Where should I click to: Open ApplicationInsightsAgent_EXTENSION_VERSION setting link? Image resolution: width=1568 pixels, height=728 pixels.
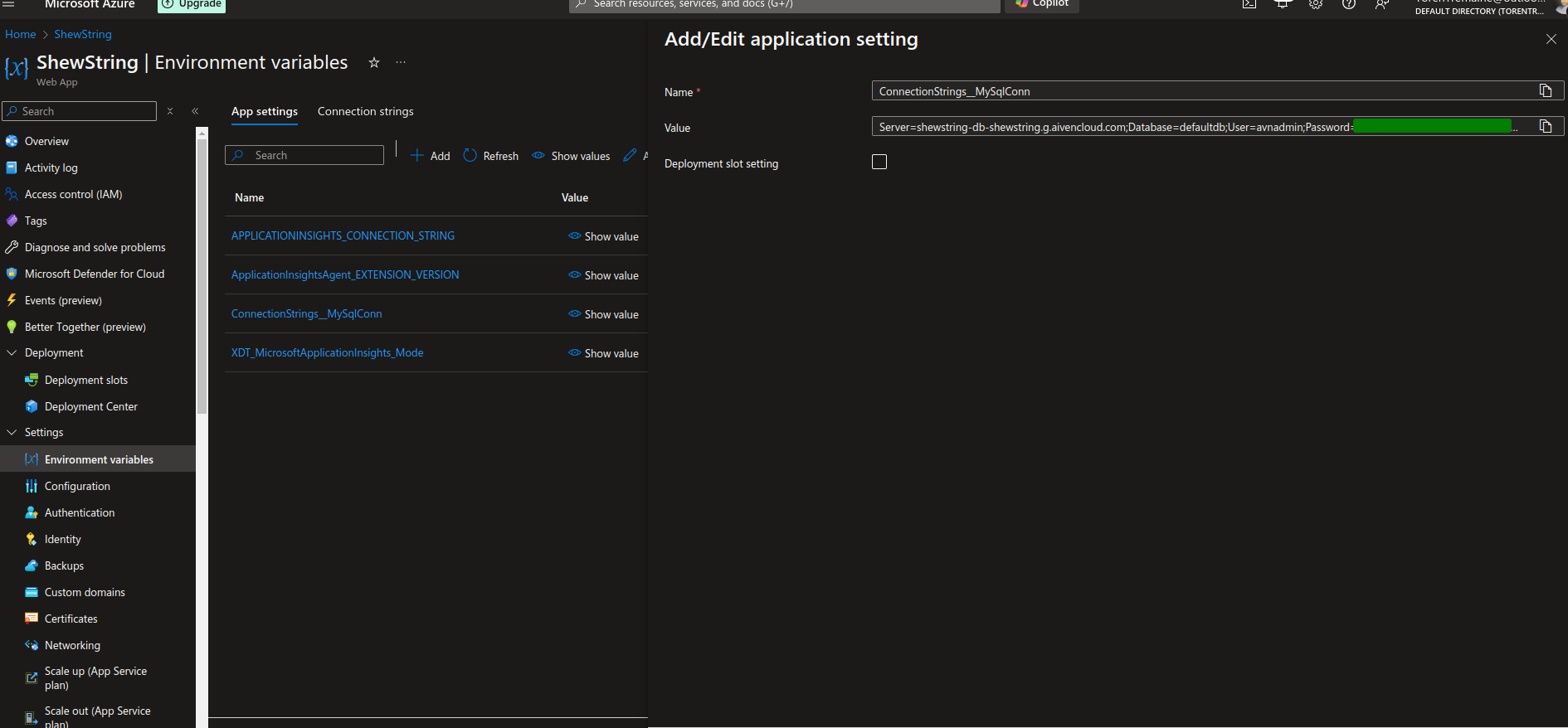coord(345,274)
